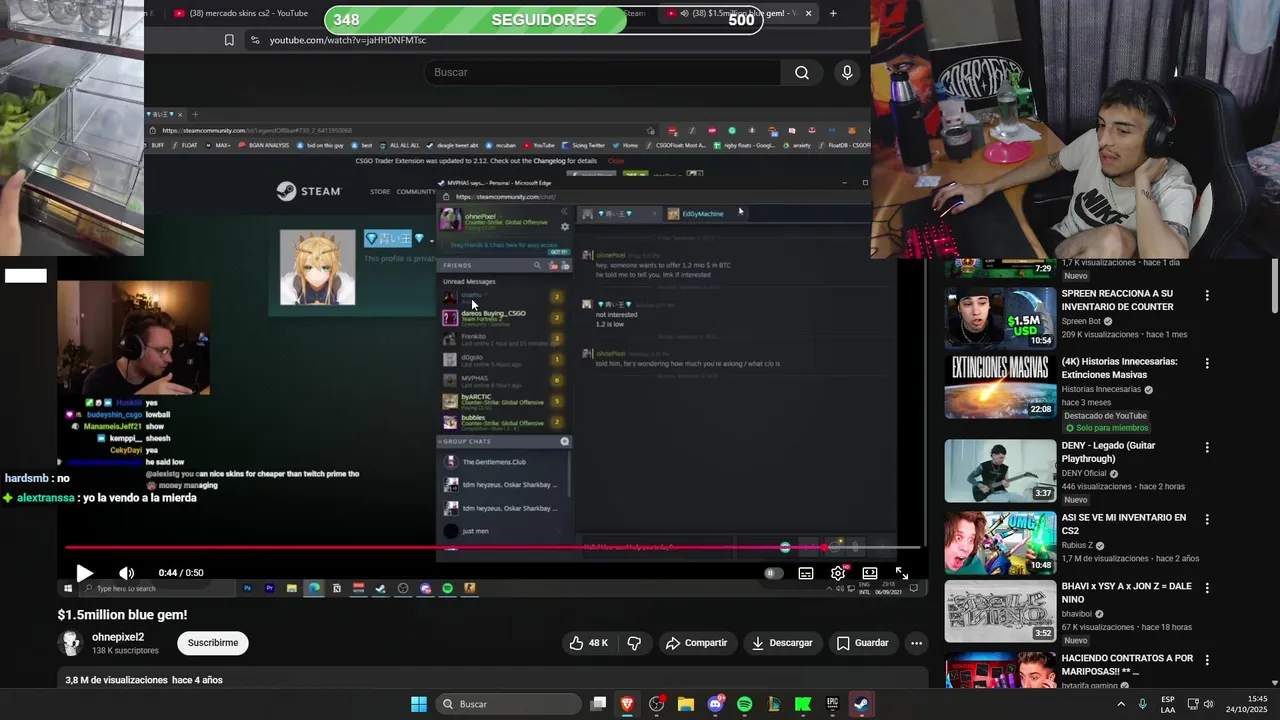Open Brave browser from the taskbar
1280x720 pixels.
click(627, 704)
